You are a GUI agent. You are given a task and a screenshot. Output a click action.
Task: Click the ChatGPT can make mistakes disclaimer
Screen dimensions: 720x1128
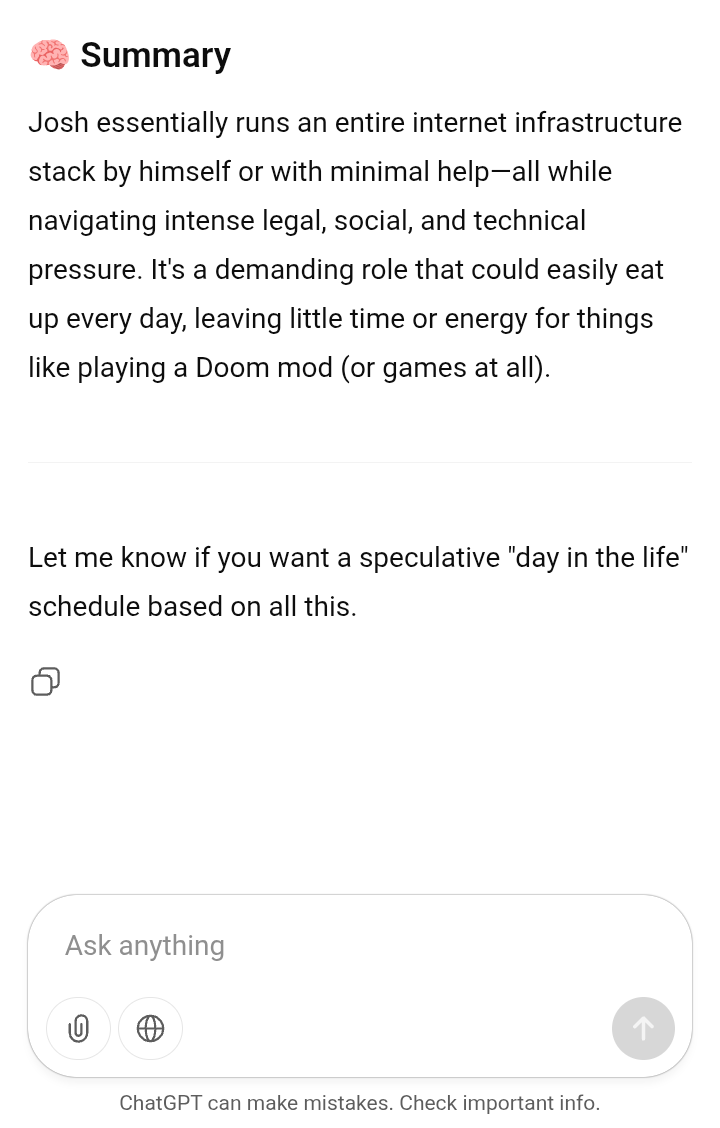tap(360, 1103)
